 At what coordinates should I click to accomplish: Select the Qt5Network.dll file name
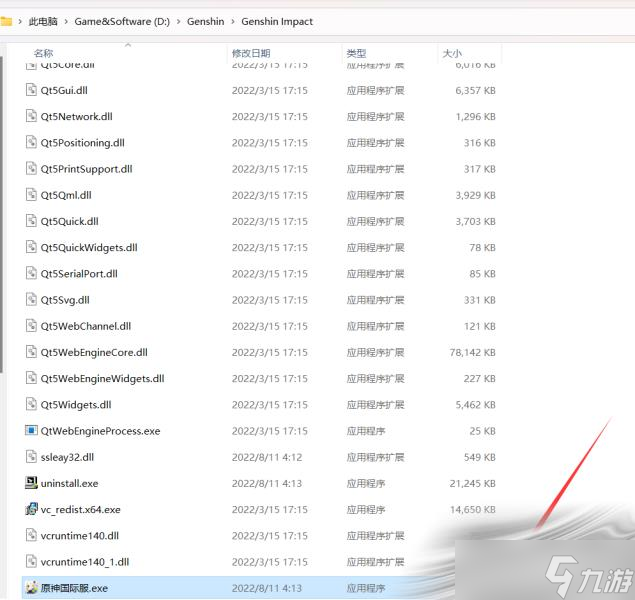pos(77,117)
